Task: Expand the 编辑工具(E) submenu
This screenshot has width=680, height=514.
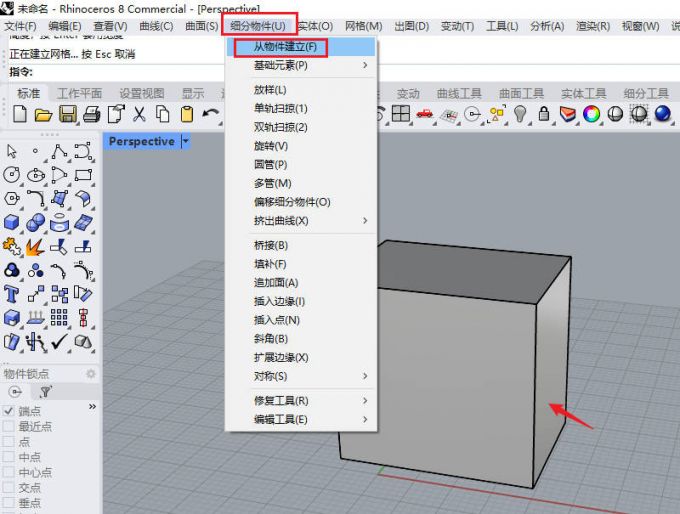Action: tap(301, 419)
